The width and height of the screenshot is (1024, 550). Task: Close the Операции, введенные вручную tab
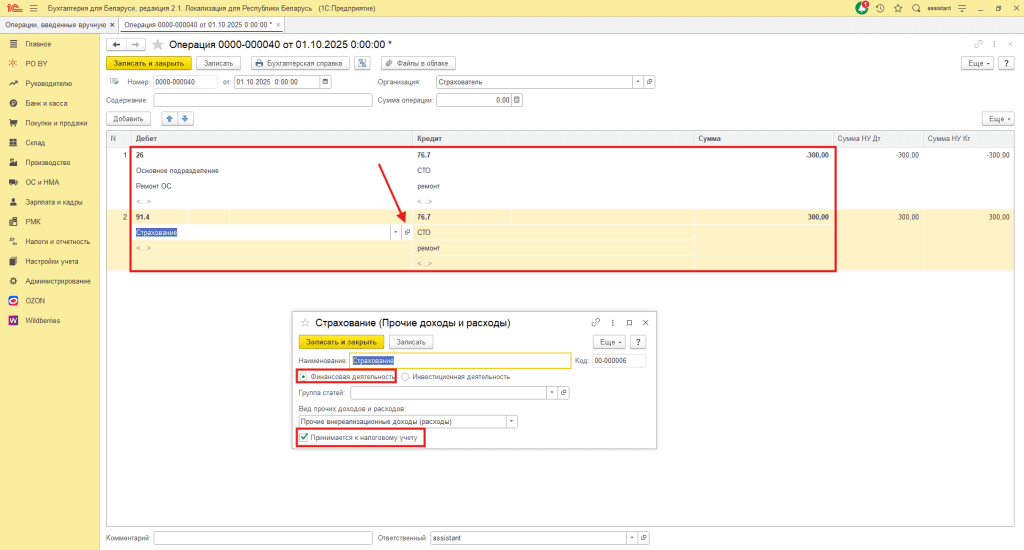point(112,25)
